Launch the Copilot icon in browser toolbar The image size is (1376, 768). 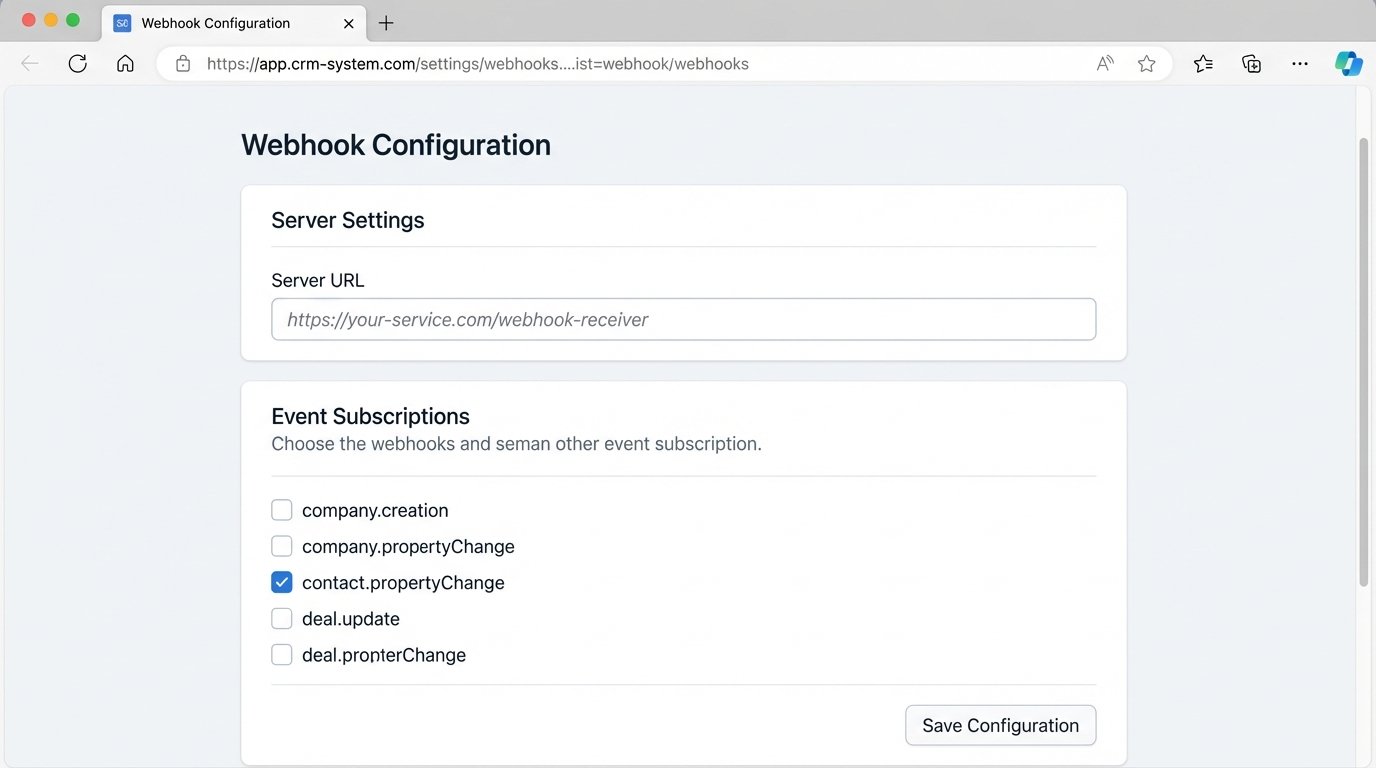point(1348,64)
